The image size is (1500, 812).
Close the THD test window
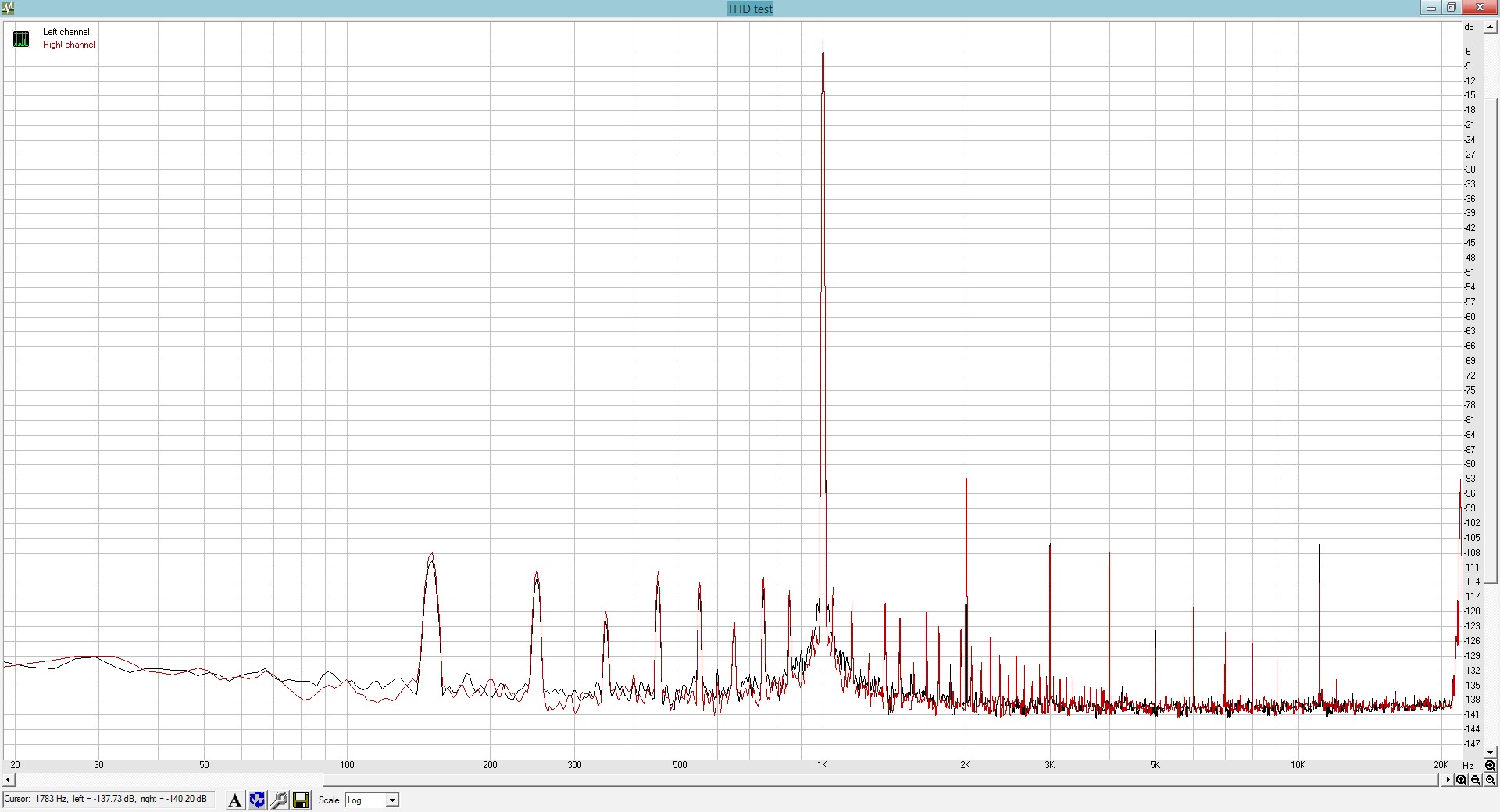(1479, 8)
